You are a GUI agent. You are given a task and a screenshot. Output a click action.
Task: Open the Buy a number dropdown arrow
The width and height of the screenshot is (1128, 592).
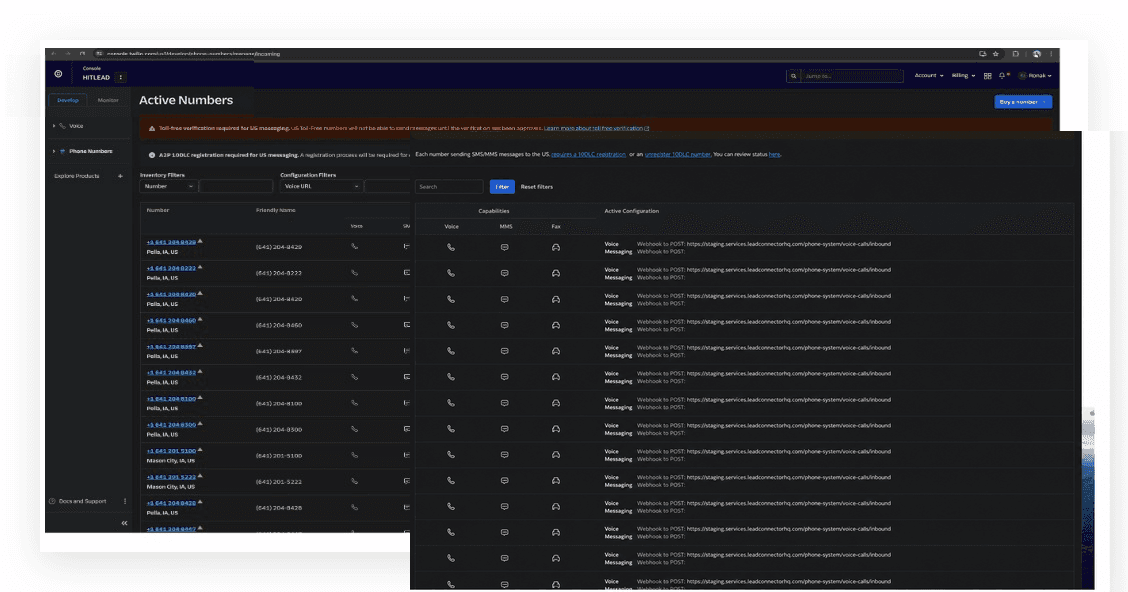1045,102
